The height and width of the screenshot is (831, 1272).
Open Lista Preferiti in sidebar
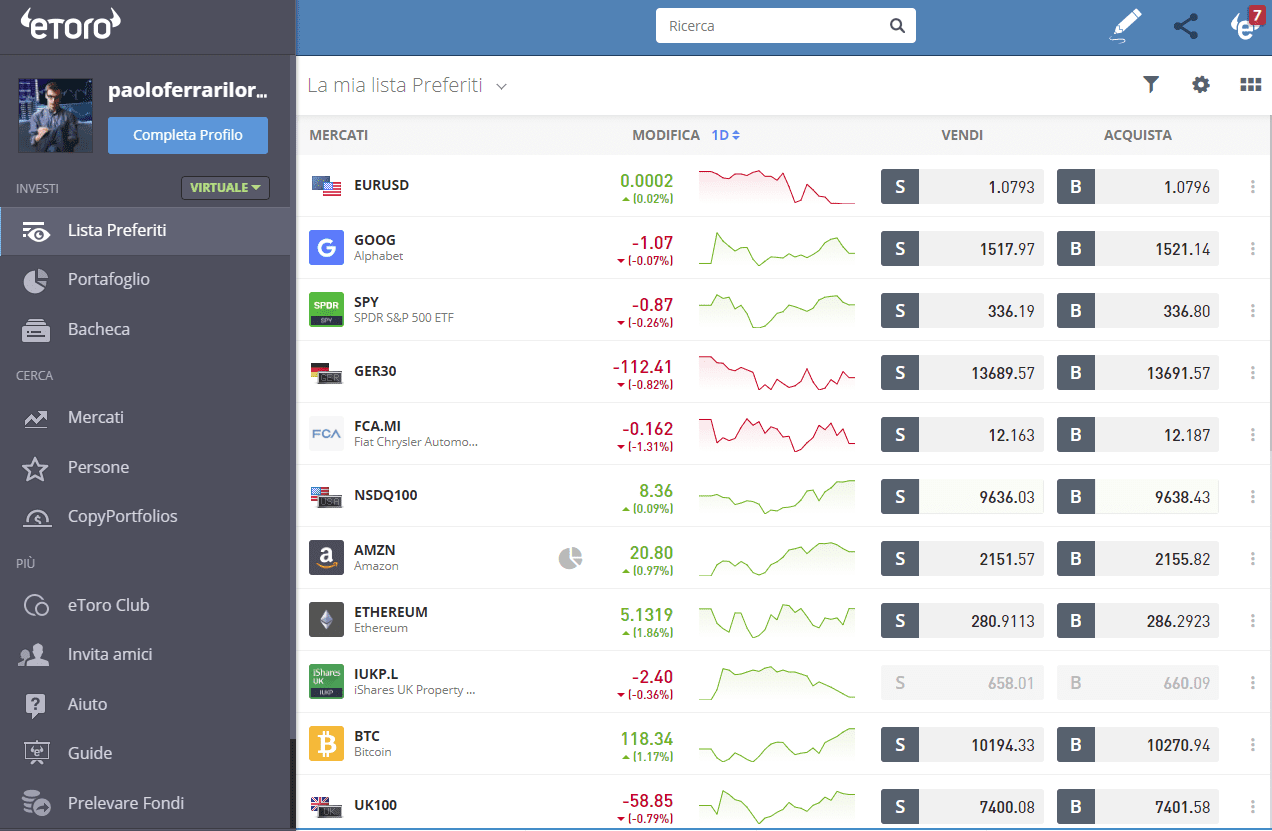click(145, 230)
